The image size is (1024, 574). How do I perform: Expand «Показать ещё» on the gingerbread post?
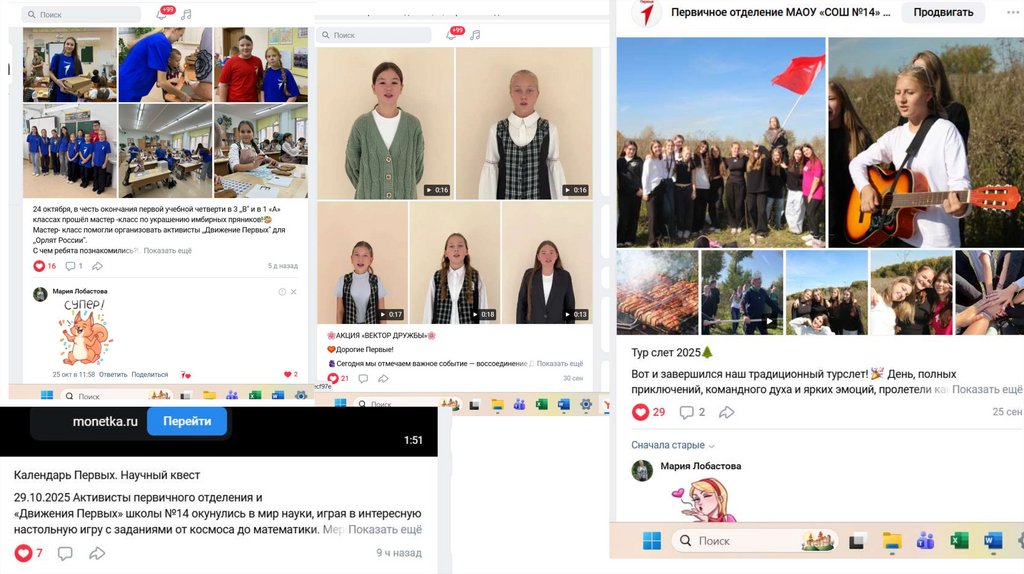tap(168, 251)
